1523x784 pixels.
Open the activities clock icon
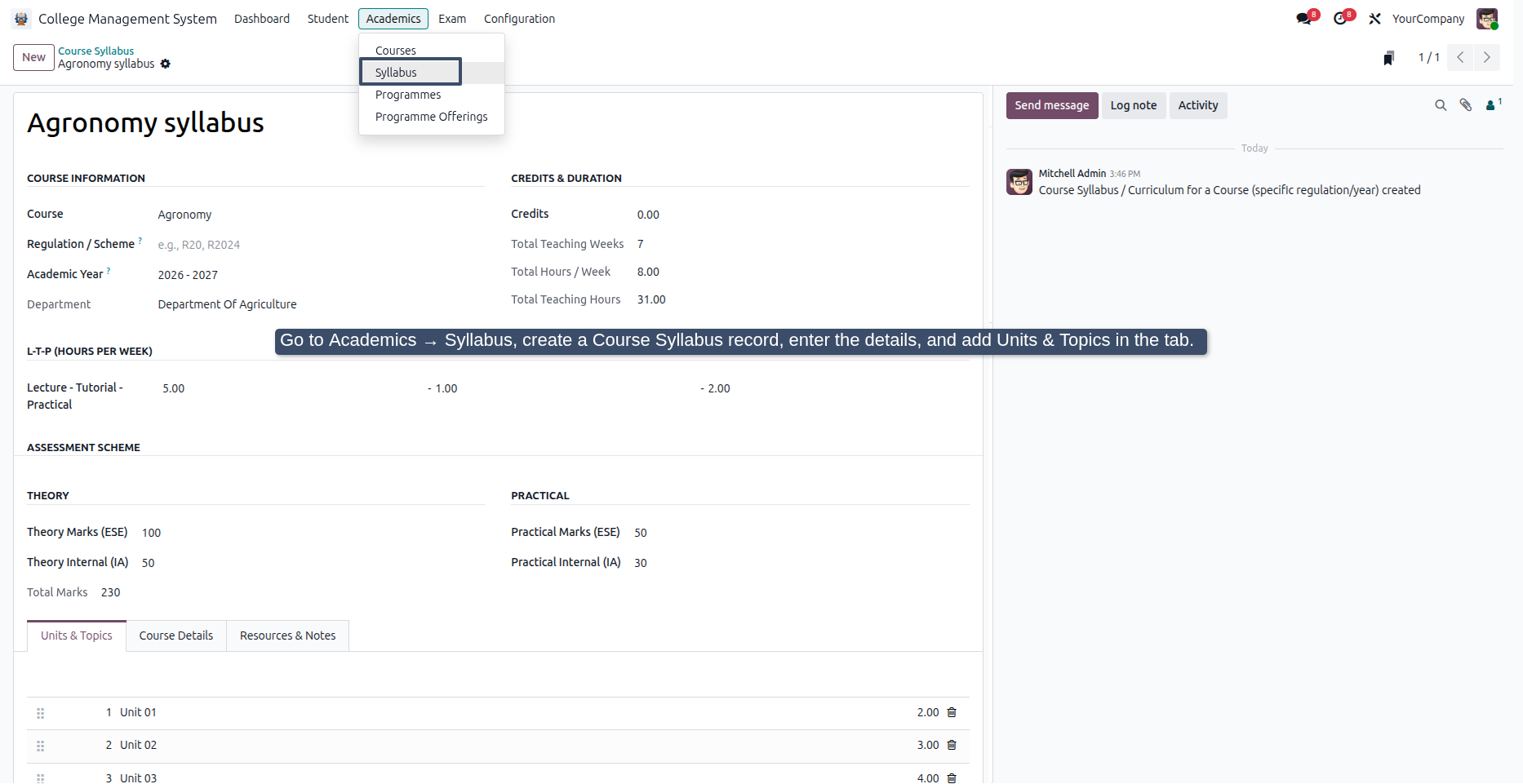[x=1340, y=19]
